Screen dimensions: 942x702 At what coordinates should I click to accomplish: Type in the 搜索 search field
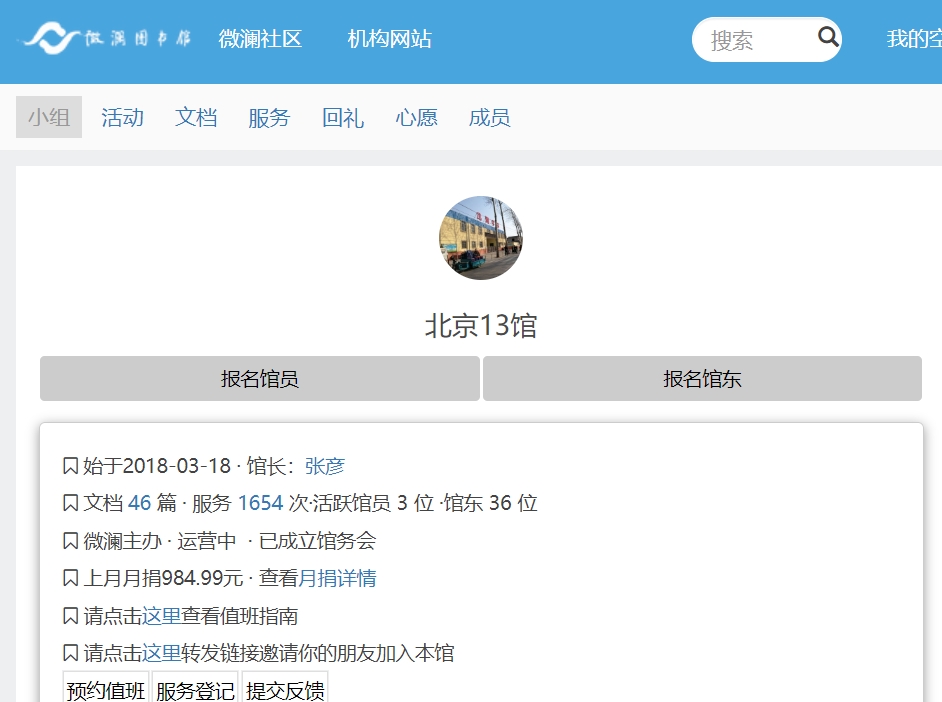click(755, 40)
